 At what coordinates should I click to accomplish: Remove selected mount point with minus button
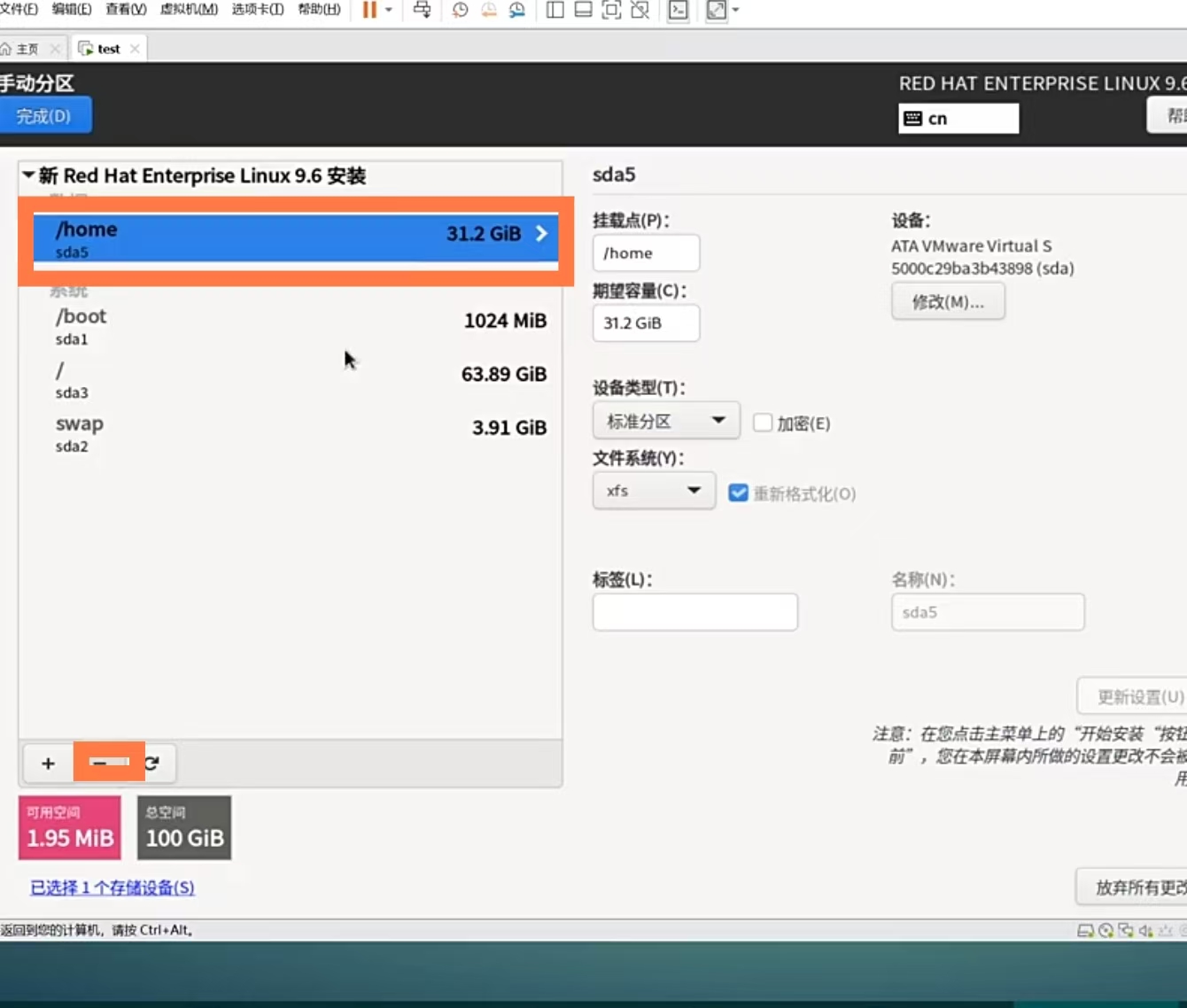pos(99,764)
